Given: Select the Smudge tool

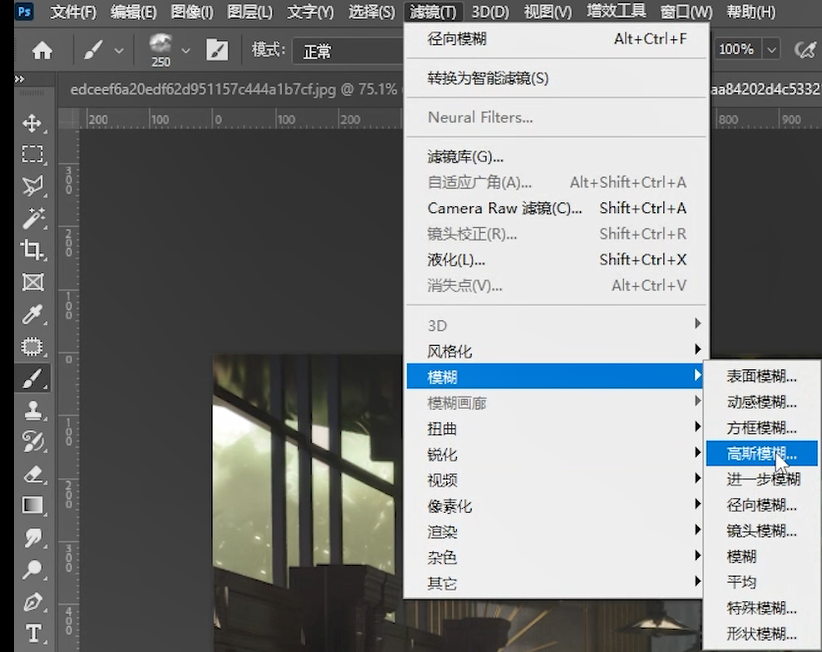Looking at the screenshot, I should tap(33, 538).
